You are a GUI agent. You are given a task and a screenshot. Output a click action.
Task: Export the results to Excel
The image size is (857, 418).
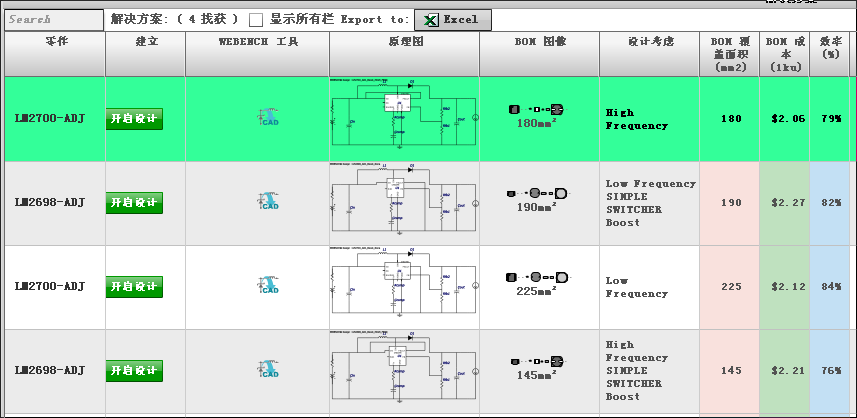(453, 20)
